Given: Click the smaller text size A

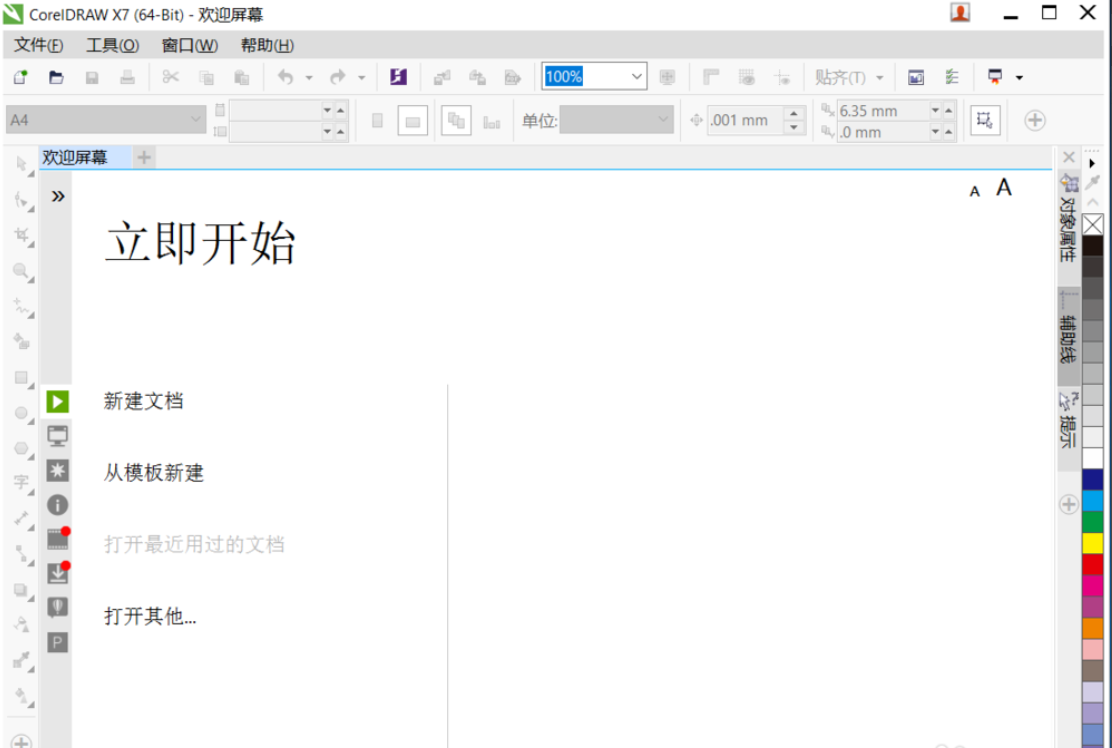Looking at the screenshot, I should (x=975, y=191).
